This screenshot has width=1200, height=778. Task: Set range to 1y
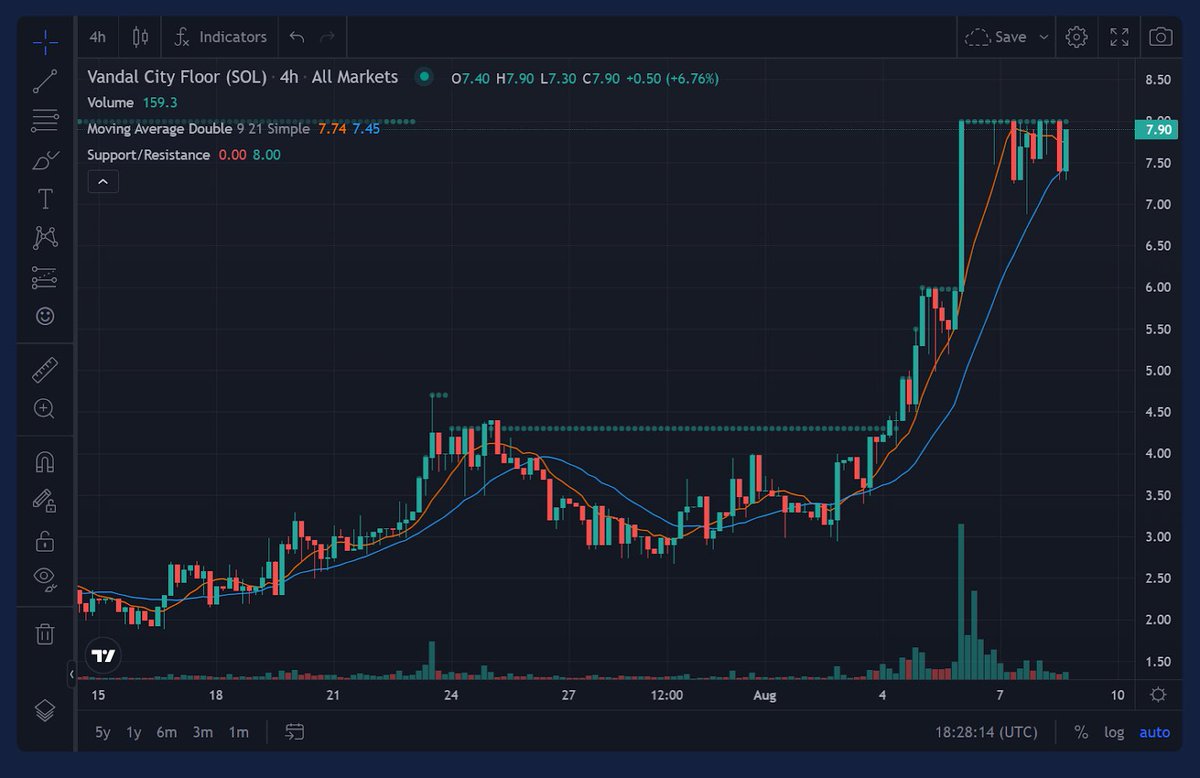tap(134, 732)
